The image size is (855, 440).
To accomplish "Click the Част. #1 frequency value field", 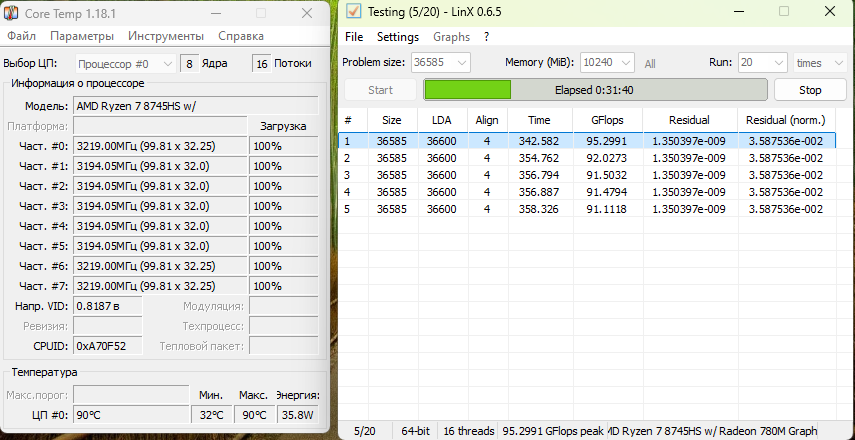I will pos(160,166).
